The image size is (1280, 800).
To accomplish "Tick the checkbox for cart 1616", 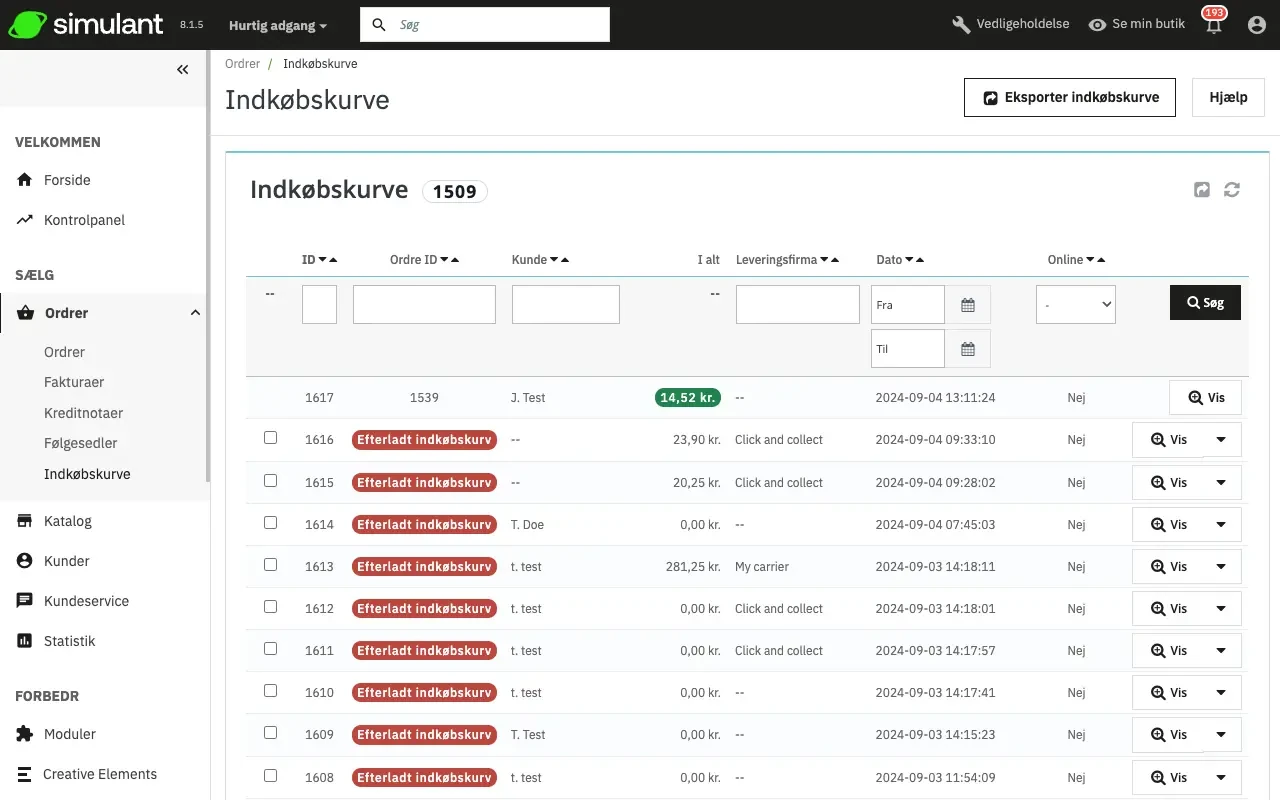I will point(270,438).
